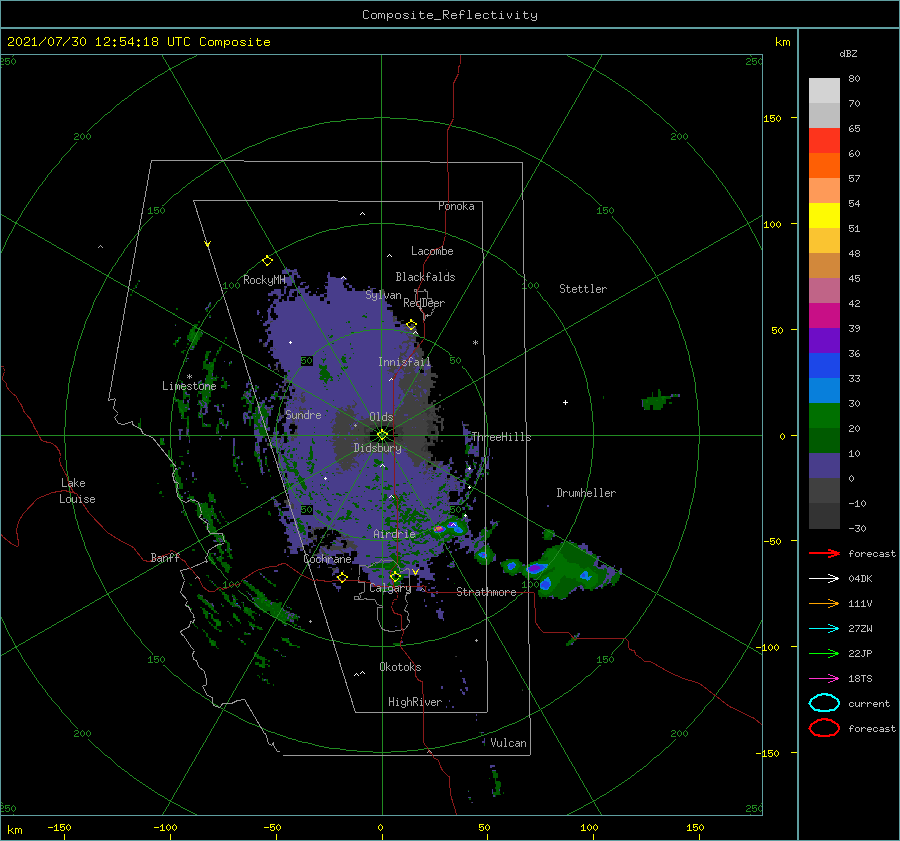Image resolution: width=900 pixels, height=841 pixels.
Task: Click the Strathmore label
Action: (486, 592)
